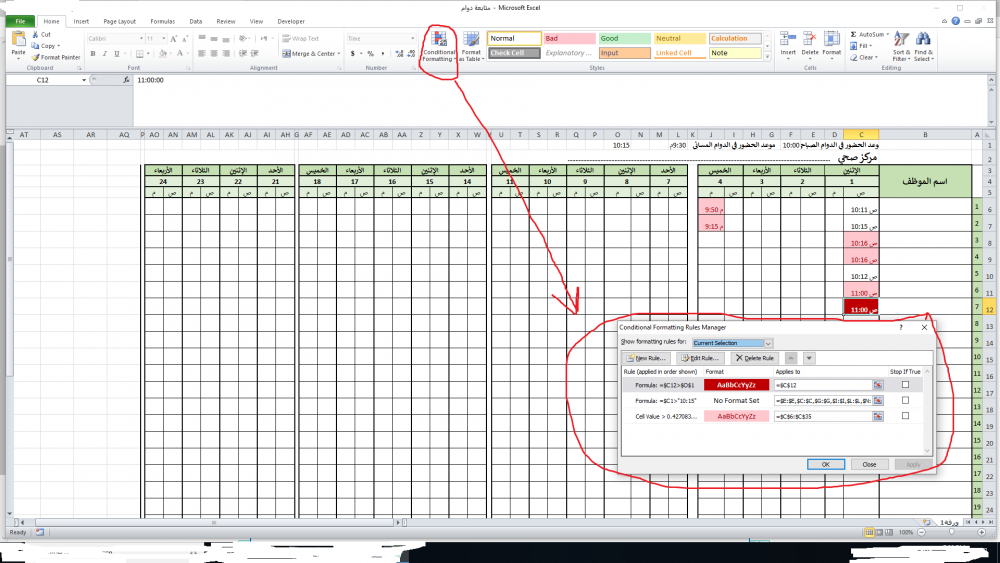Viewport: 1000px width, 563px height.
Task: Switch to the Insert tab
Action: pos(81,22)
